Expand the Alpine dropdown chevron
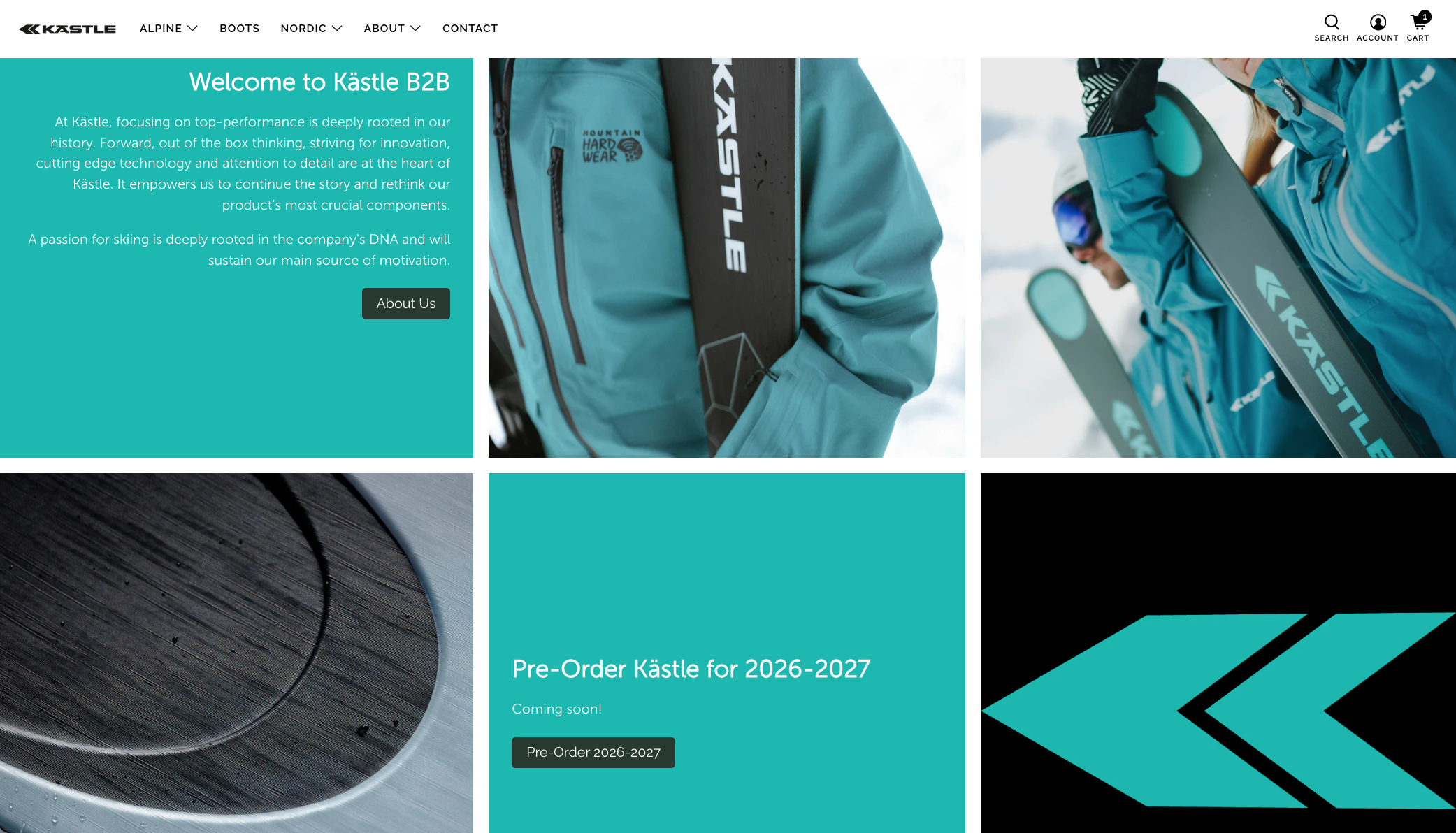This screenshot has height=833, width=1456. (x=193, y=29)
